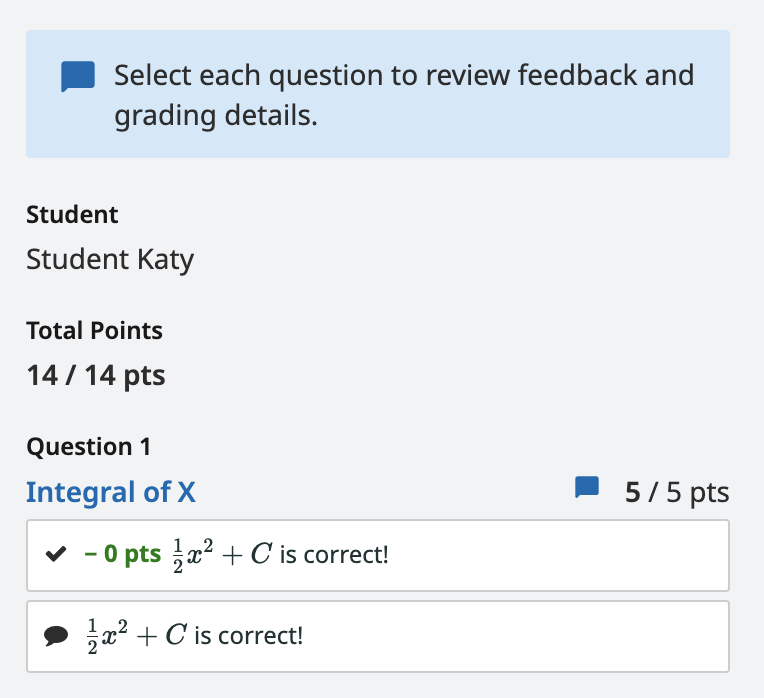Image resolution: width=764 pixels, height=698 pixels.
Task: Open the Integral of X question link
Action: pos(111,492)
